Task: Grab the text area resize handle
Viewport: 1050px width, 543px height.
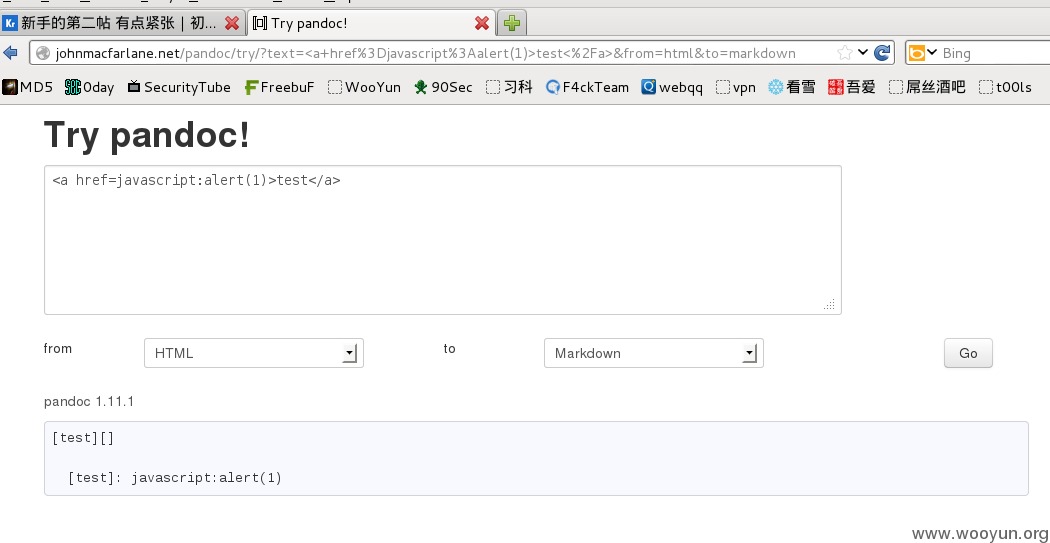Action: (830, 305)
